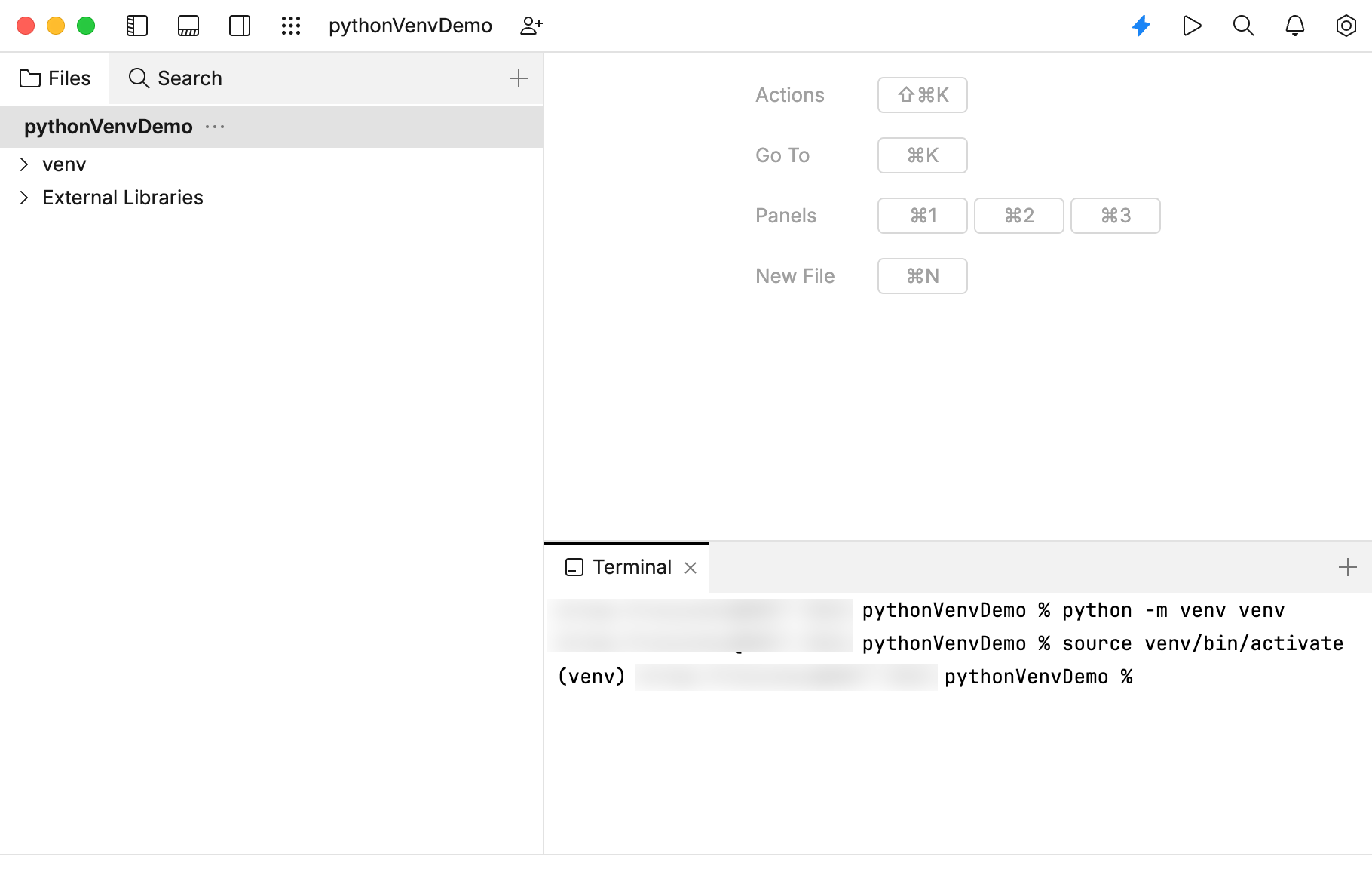The width and height of the screenshot is (1372, 890).
Task: Open the workspaces grid icon
Action: pos(291,25)
